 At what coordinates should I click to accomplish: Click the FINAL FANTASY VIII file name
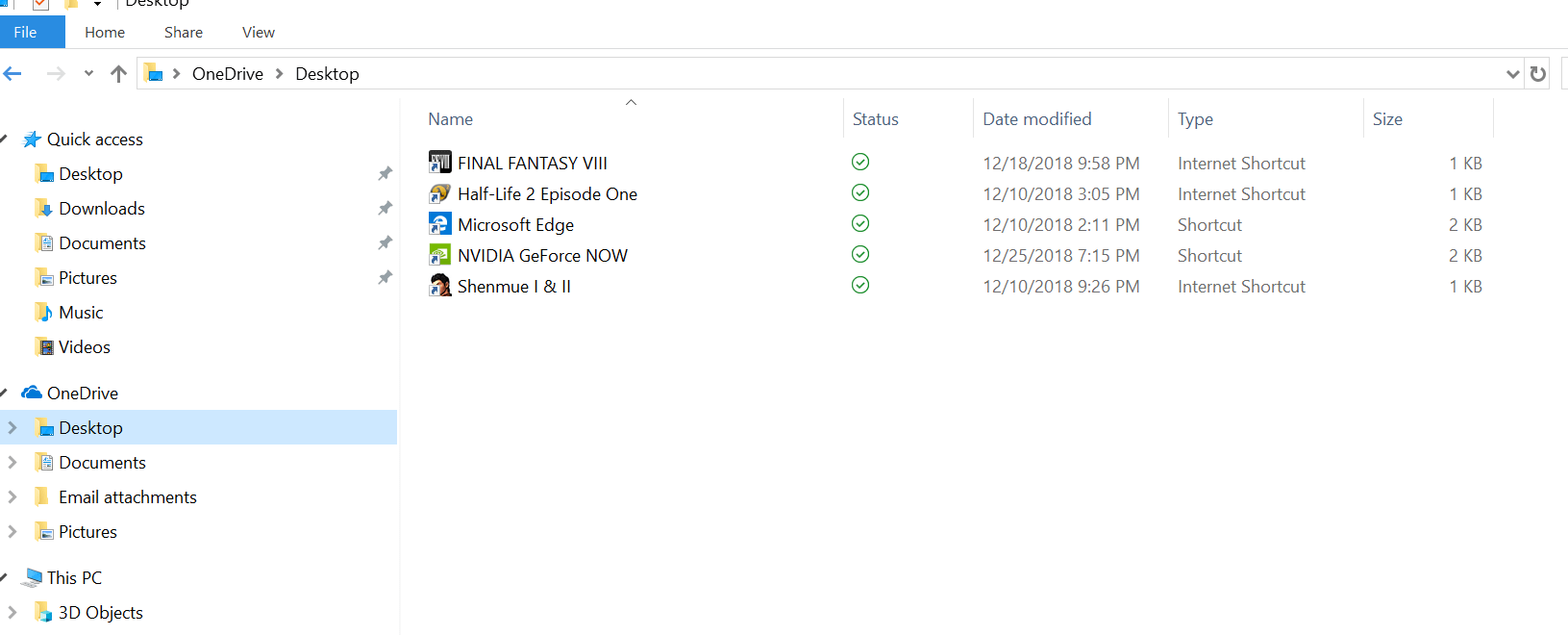point(533,164)
